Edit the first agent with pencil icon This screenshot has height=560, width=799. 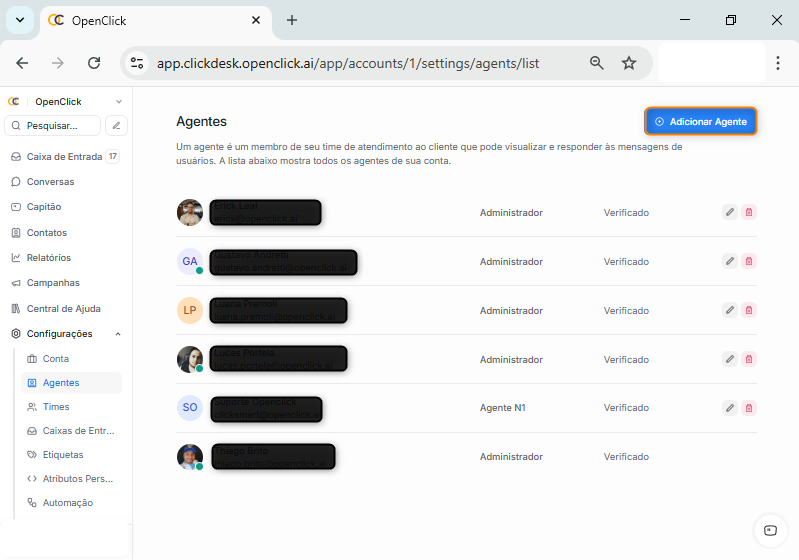click(x=730, y=212)
